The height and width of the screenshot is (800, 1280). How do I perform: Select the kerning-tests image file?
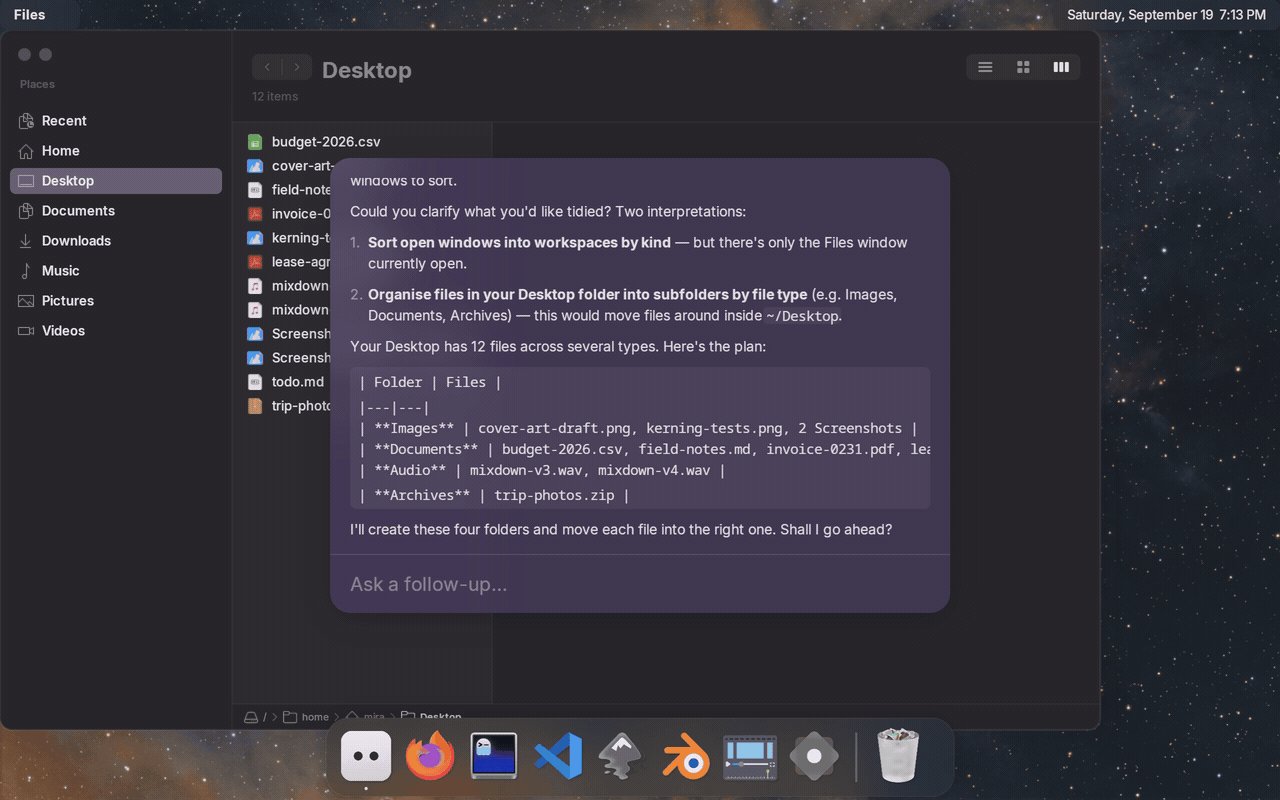coord(288,238)
